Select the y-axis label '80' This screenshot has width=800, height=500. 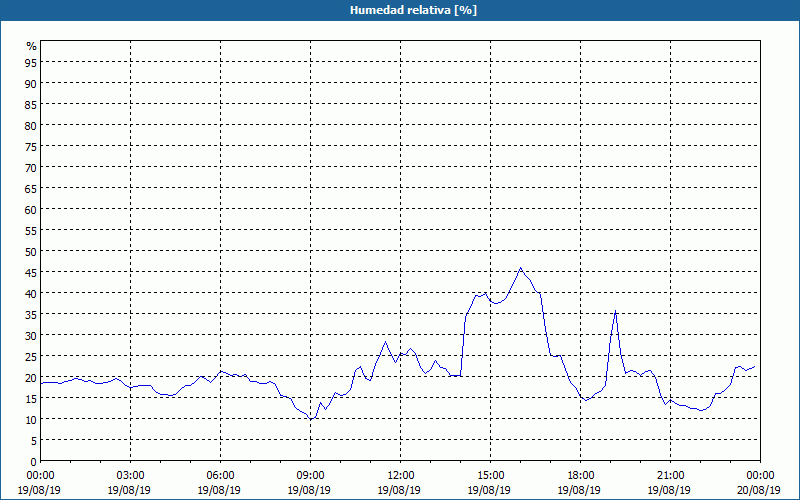31,125
